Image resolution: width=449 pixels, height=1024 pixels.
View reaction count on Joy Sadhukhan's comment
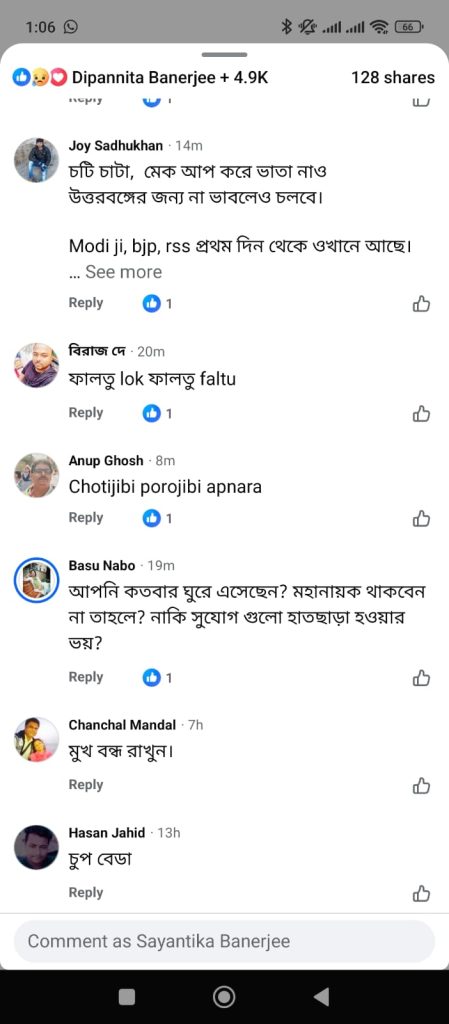coord(157,303)
